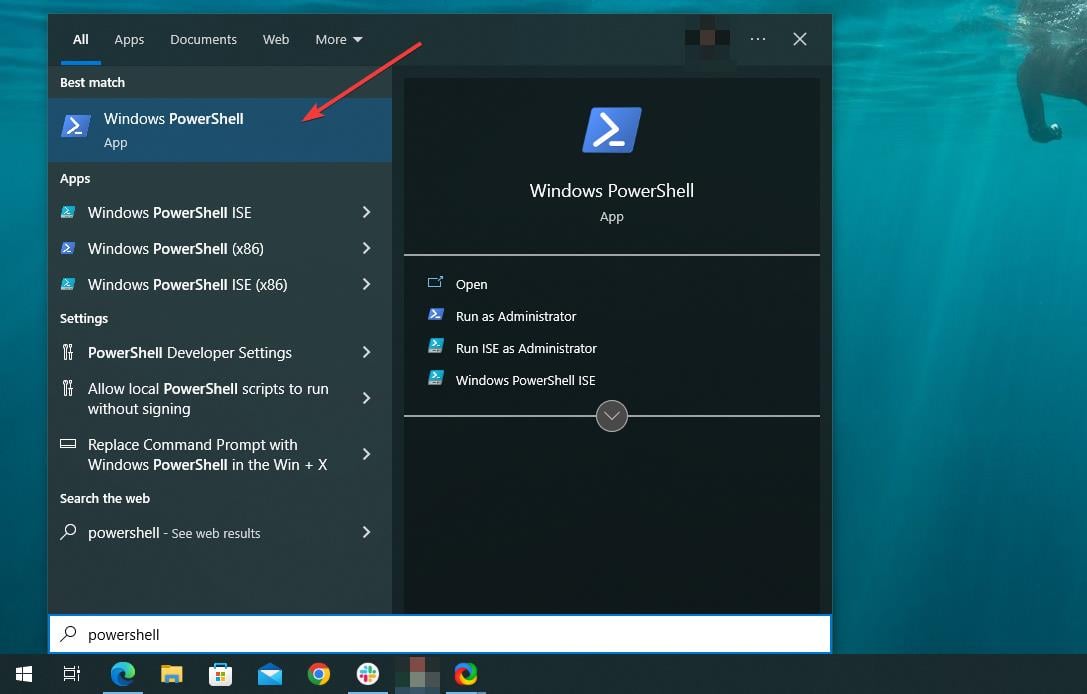Screen dimensions: 1087x694
Task: Click the powershell search input field
Action: tap(440, 634)
